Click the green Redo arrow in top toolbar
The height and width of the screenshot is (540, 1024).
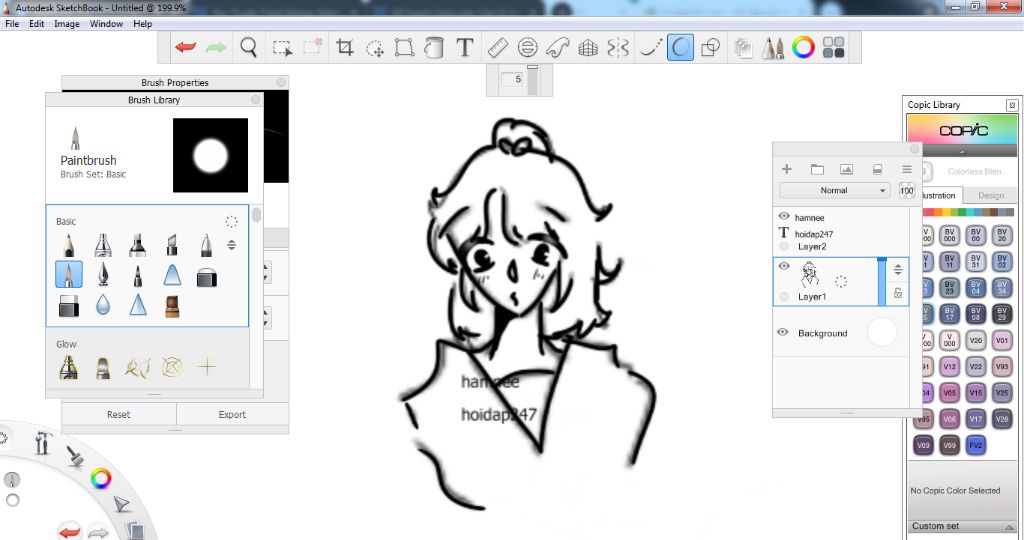(x=216, y=47)
